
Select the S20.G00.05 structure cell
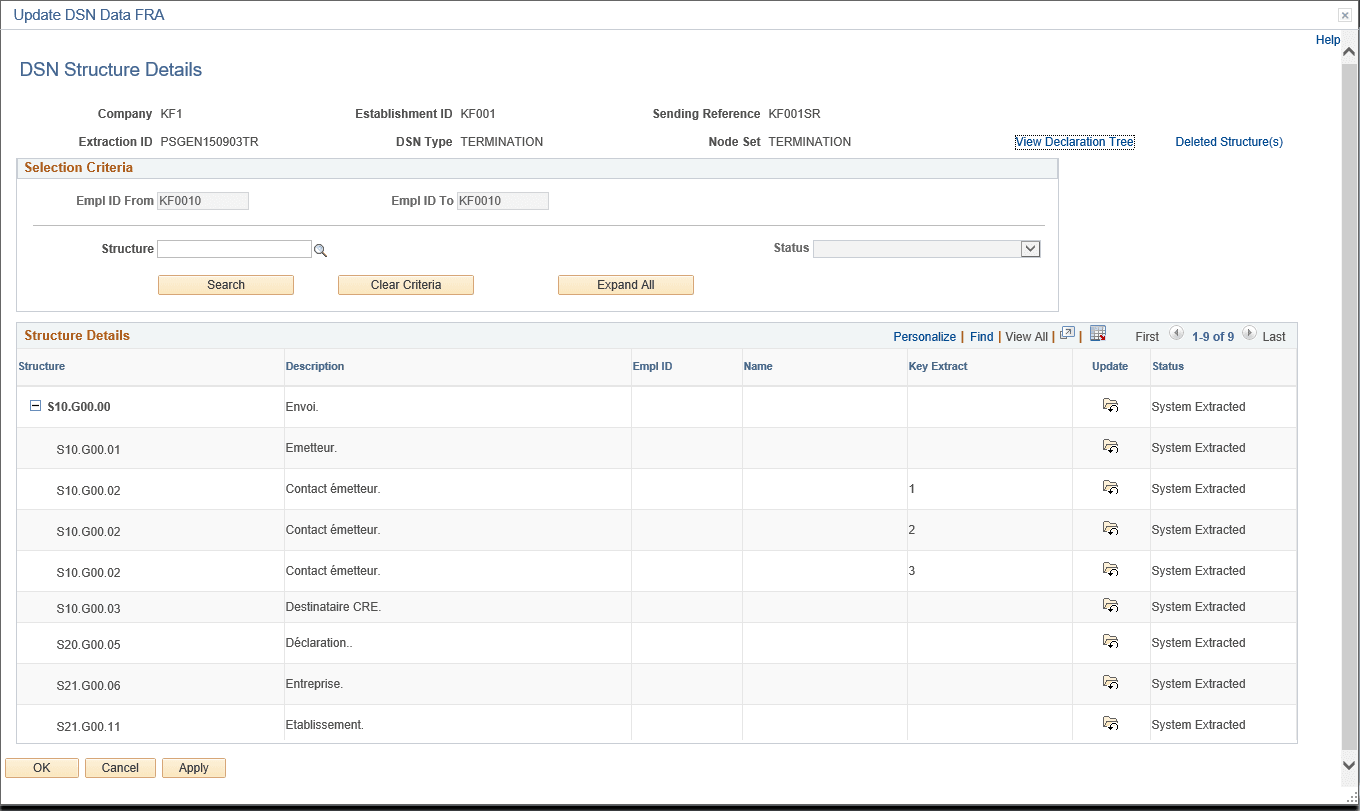[89, 645]
